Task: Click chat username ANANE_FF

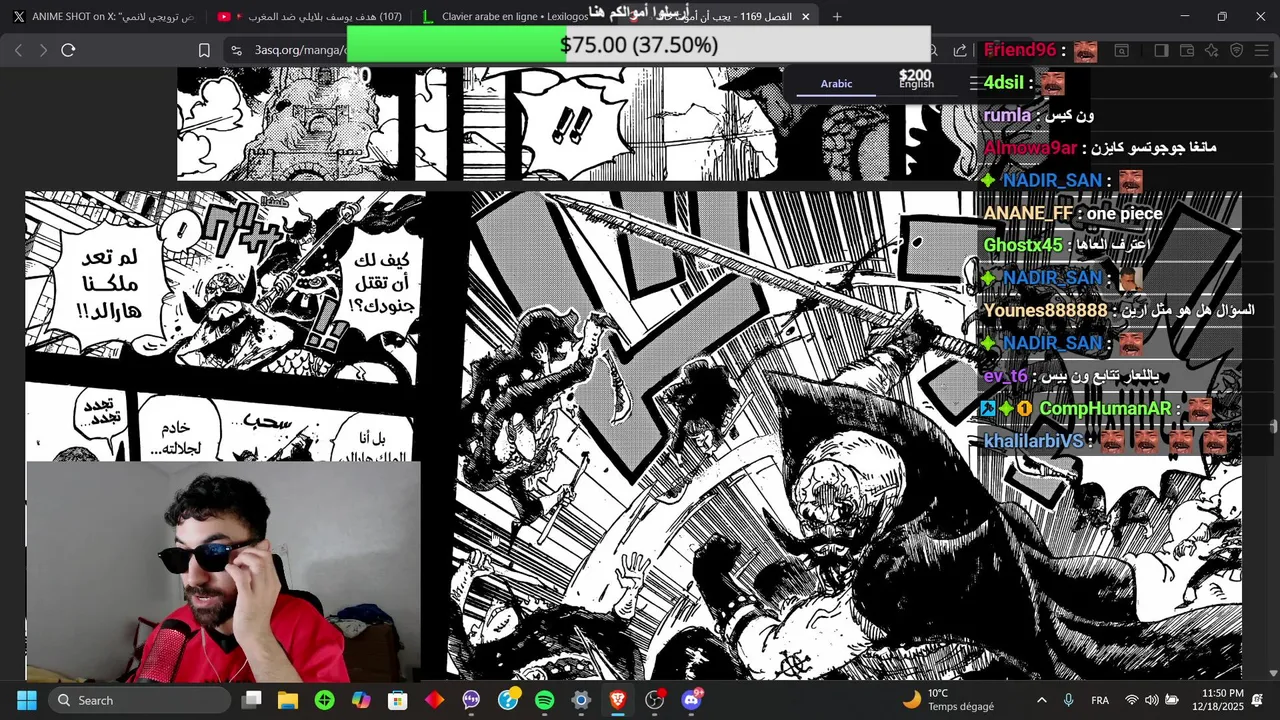Action: pyautogui.click(x=1028, y=213)
